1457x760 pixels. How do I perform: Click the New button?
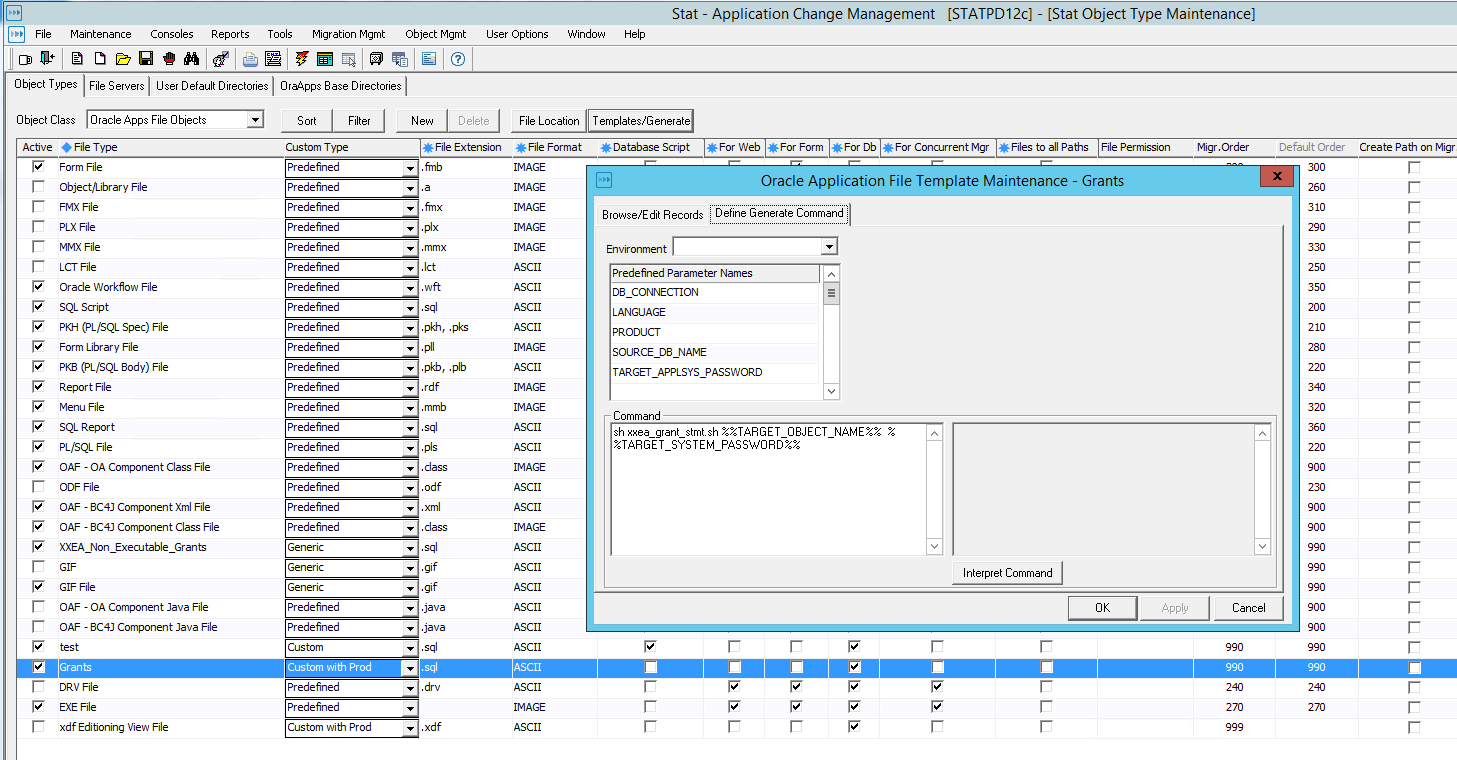422,121
